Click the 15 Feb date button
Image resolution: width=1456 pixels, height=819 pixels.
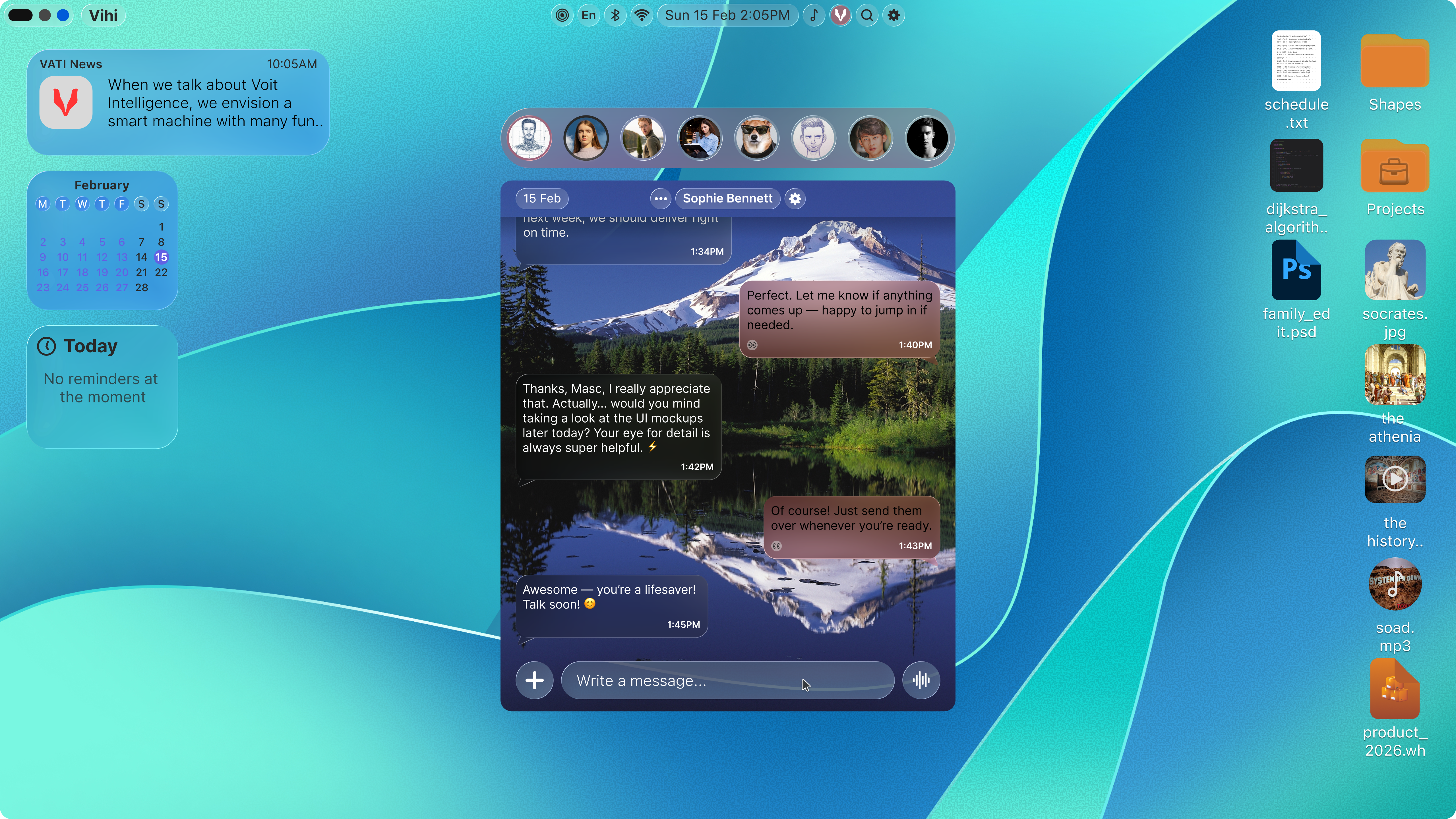tap(541, 198)
